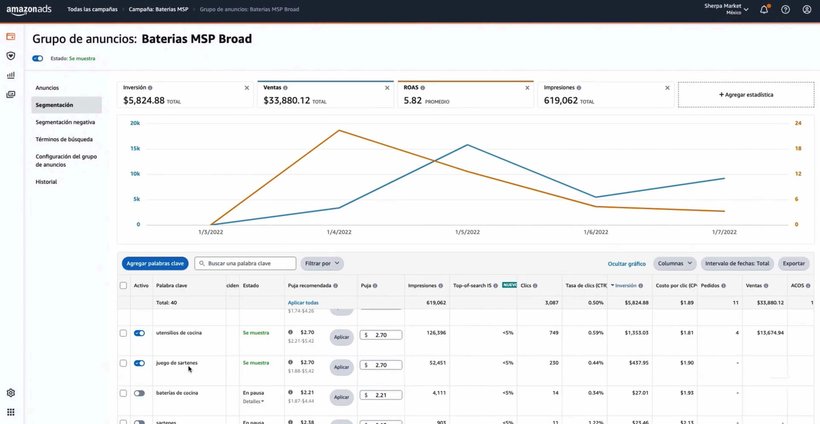The image size is (820, 424).
Task: Remove the Impresiones statistic card
Action: click(x=667, y=88)
